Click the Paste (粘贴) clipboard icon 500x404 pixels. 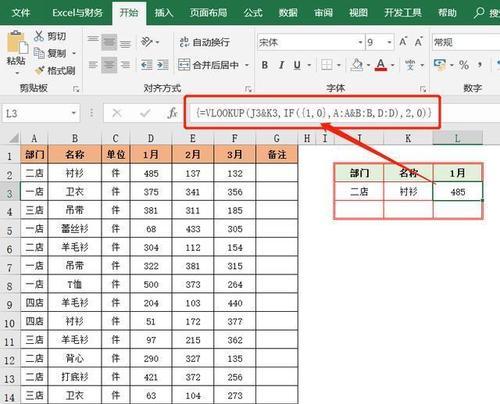[17, 42]
